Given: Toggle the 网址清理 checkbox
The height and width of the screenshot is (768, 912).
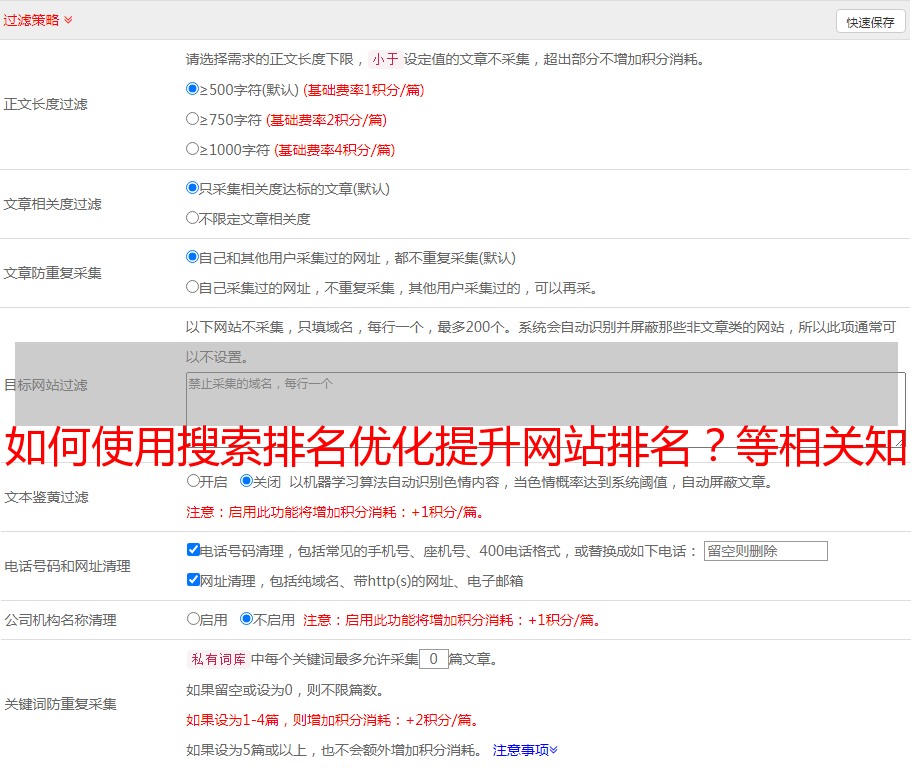Looking at the screenshot, I should pyautogui.click(x=194, y=580).
